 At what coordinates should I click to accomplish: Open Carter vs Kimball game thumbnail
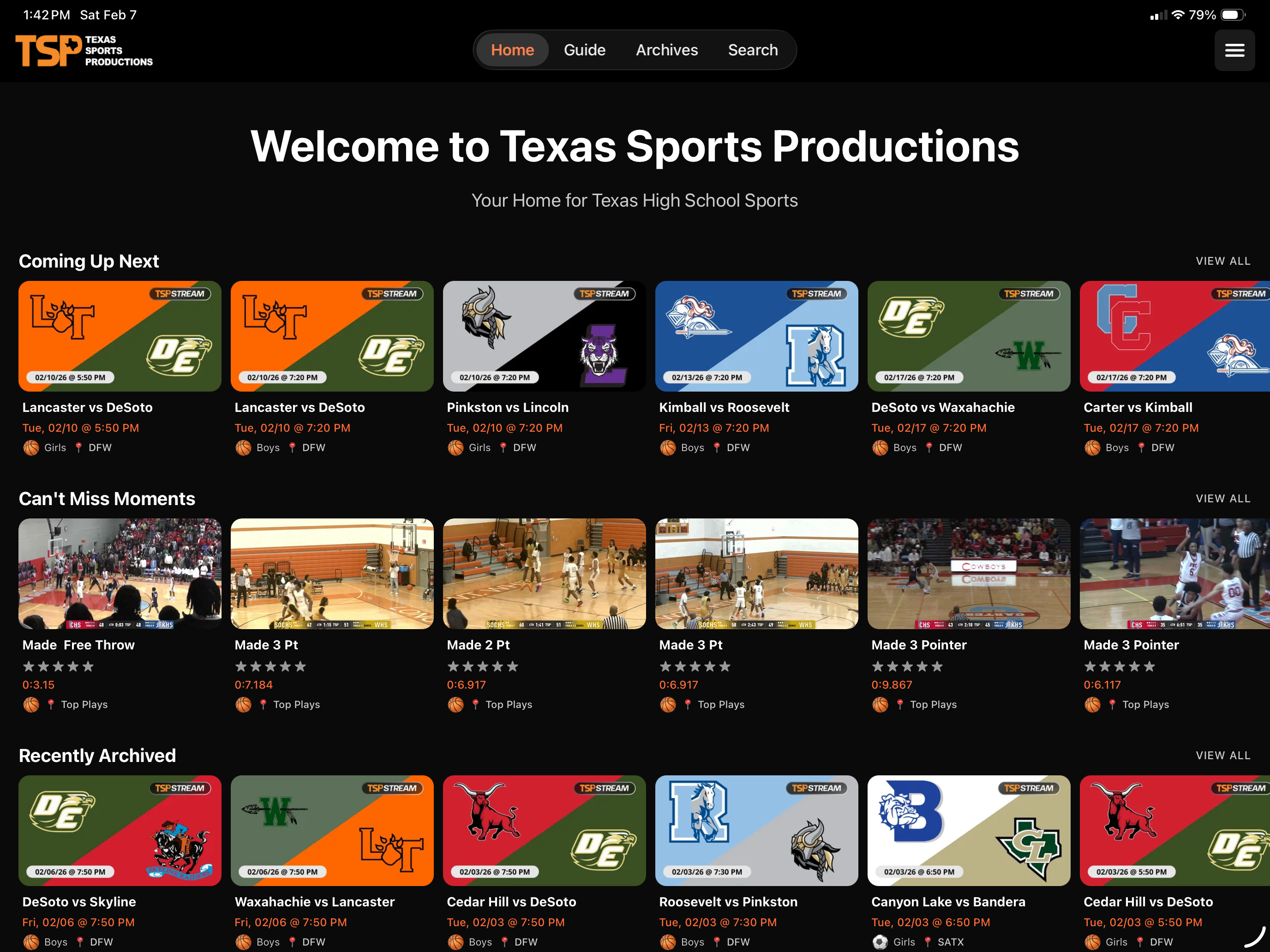(1174, 336)
